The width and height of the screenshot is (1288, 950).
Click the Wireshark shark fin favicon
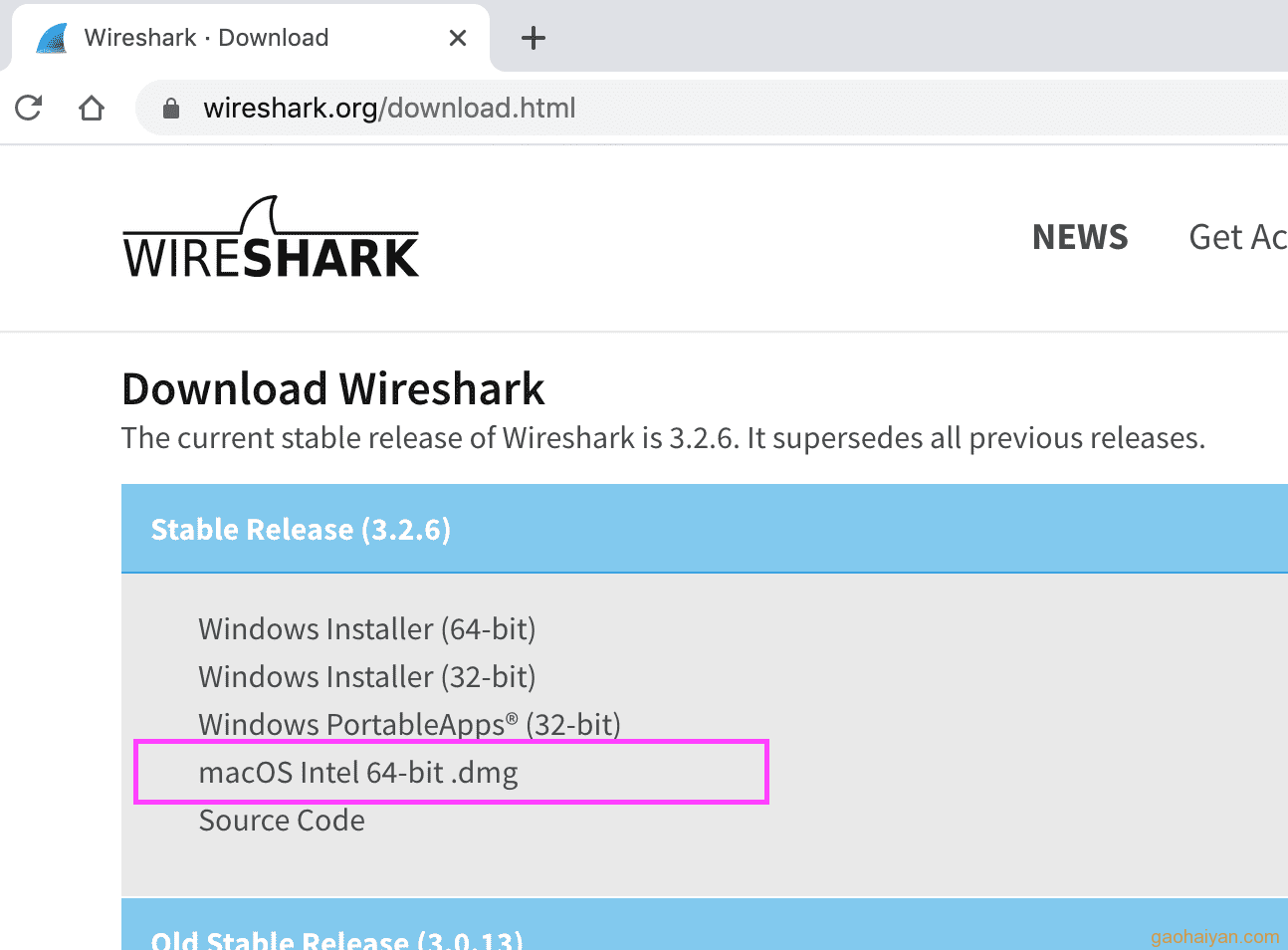[x=52, y=38]
